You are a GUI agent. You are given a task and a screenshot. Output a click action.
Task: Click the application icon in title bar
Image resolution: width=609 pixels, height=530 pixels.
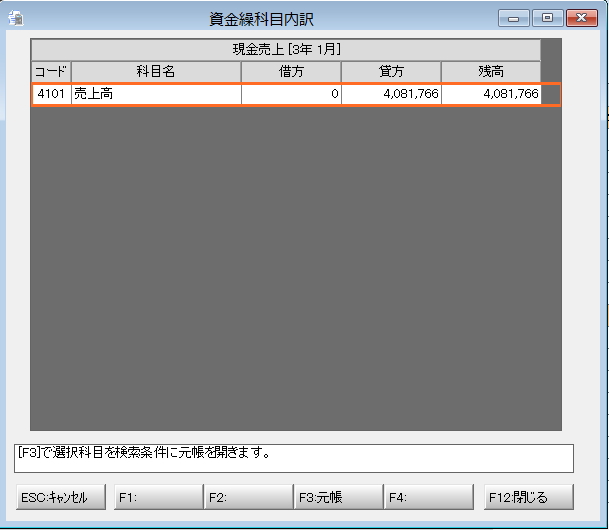click(16, 18)
